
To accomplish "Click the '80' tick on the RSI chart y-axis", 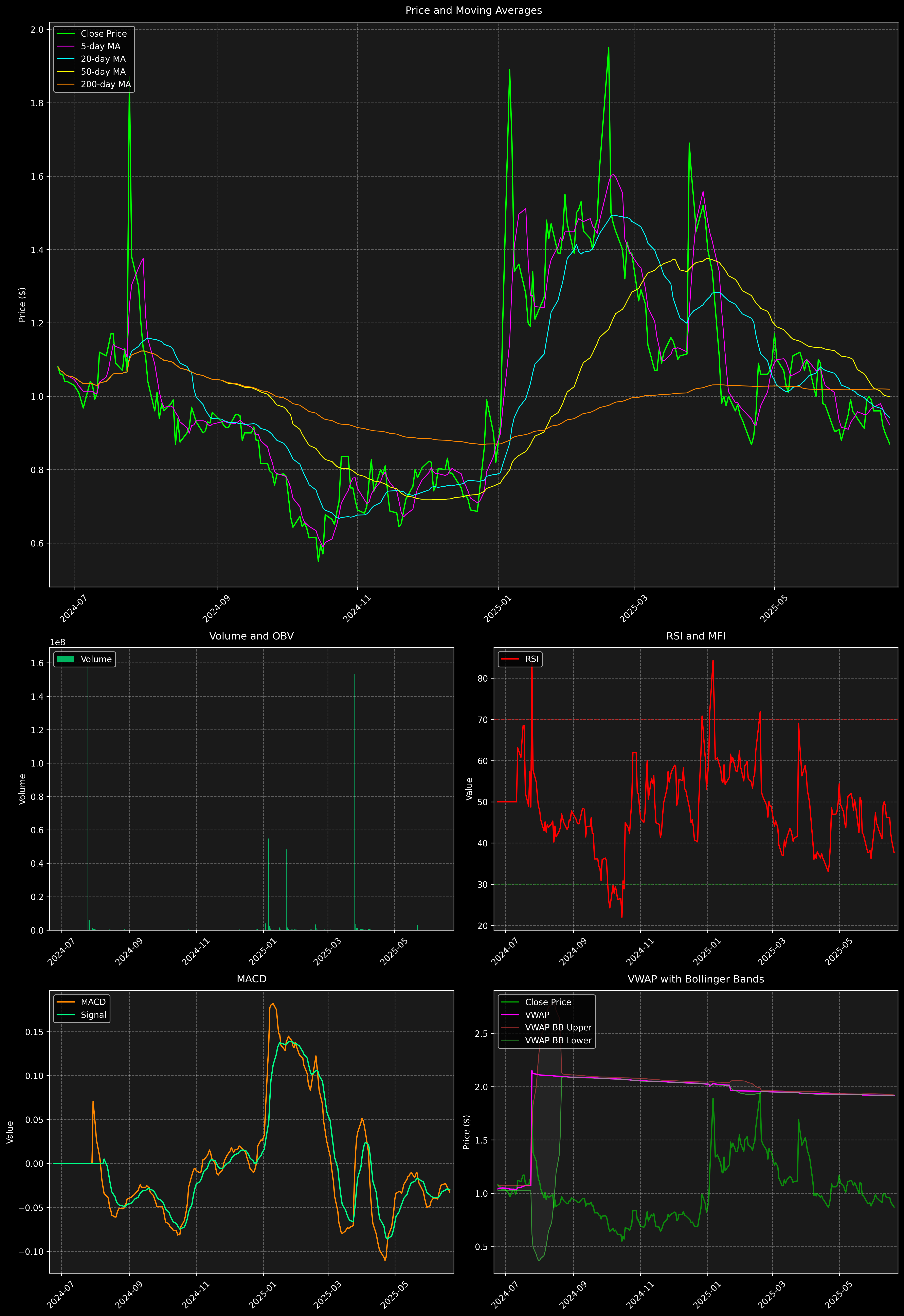I will point(483,678).
